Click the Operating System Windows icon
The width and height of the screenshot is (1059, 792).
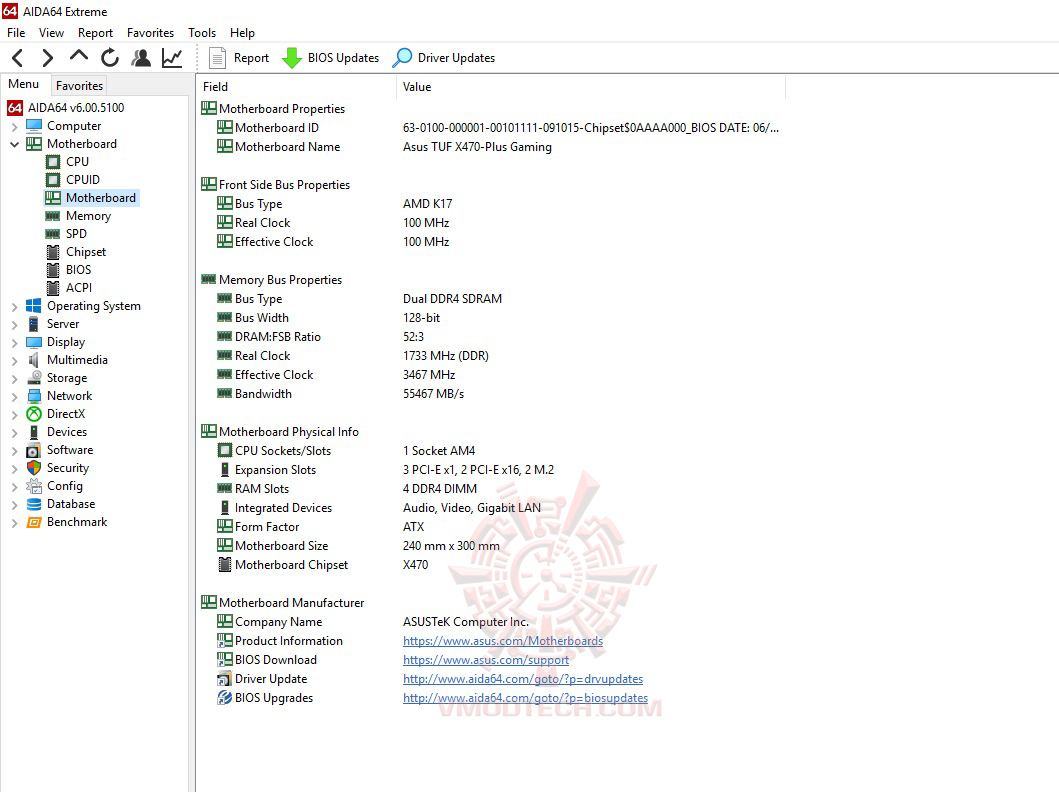(34, 306)
